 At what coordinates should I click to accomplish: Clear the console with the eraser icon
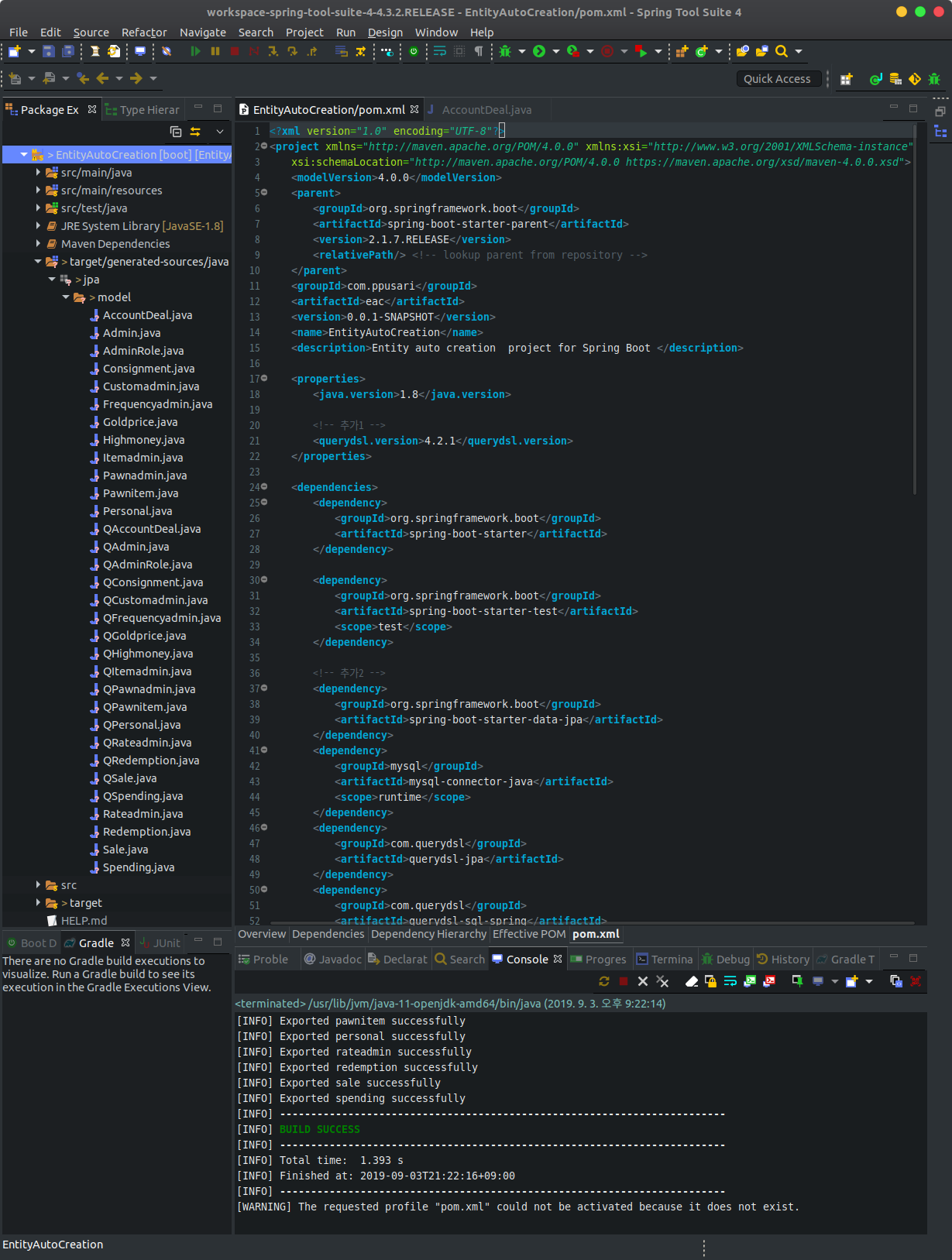click(692, 981)
